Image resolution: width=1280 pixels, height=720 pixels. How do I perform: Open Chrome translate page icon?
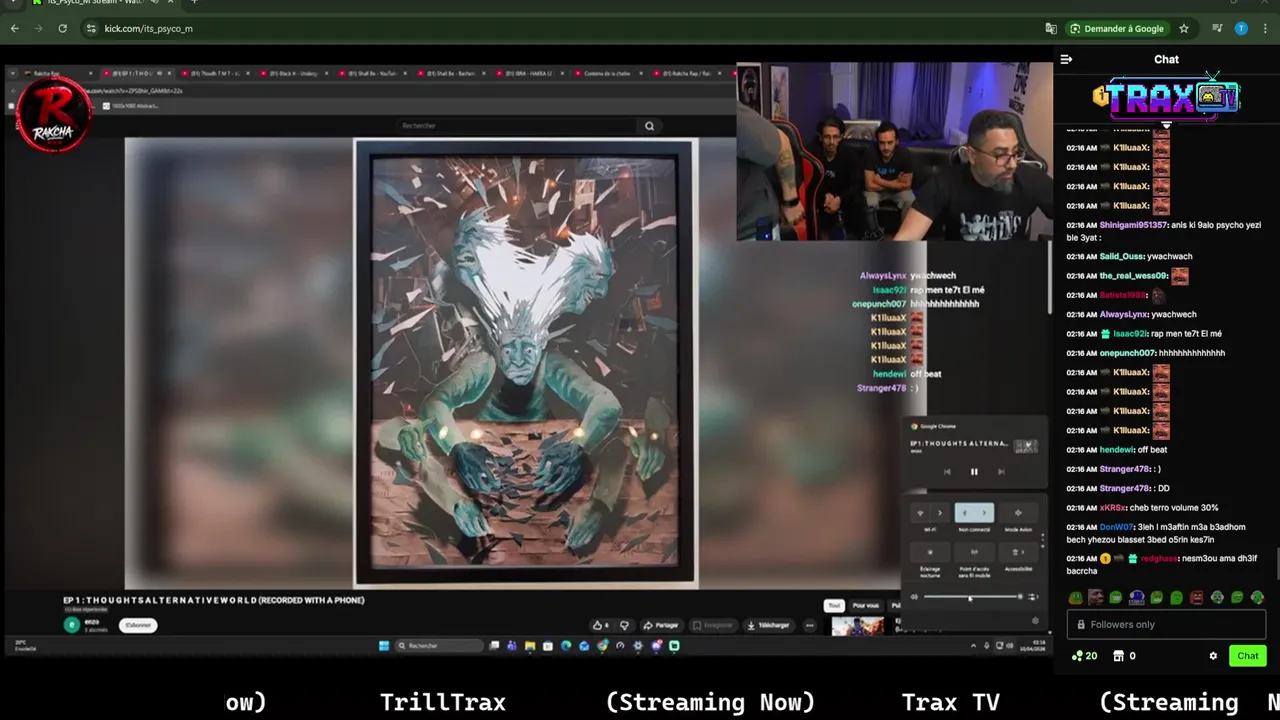pos(1051,28)
